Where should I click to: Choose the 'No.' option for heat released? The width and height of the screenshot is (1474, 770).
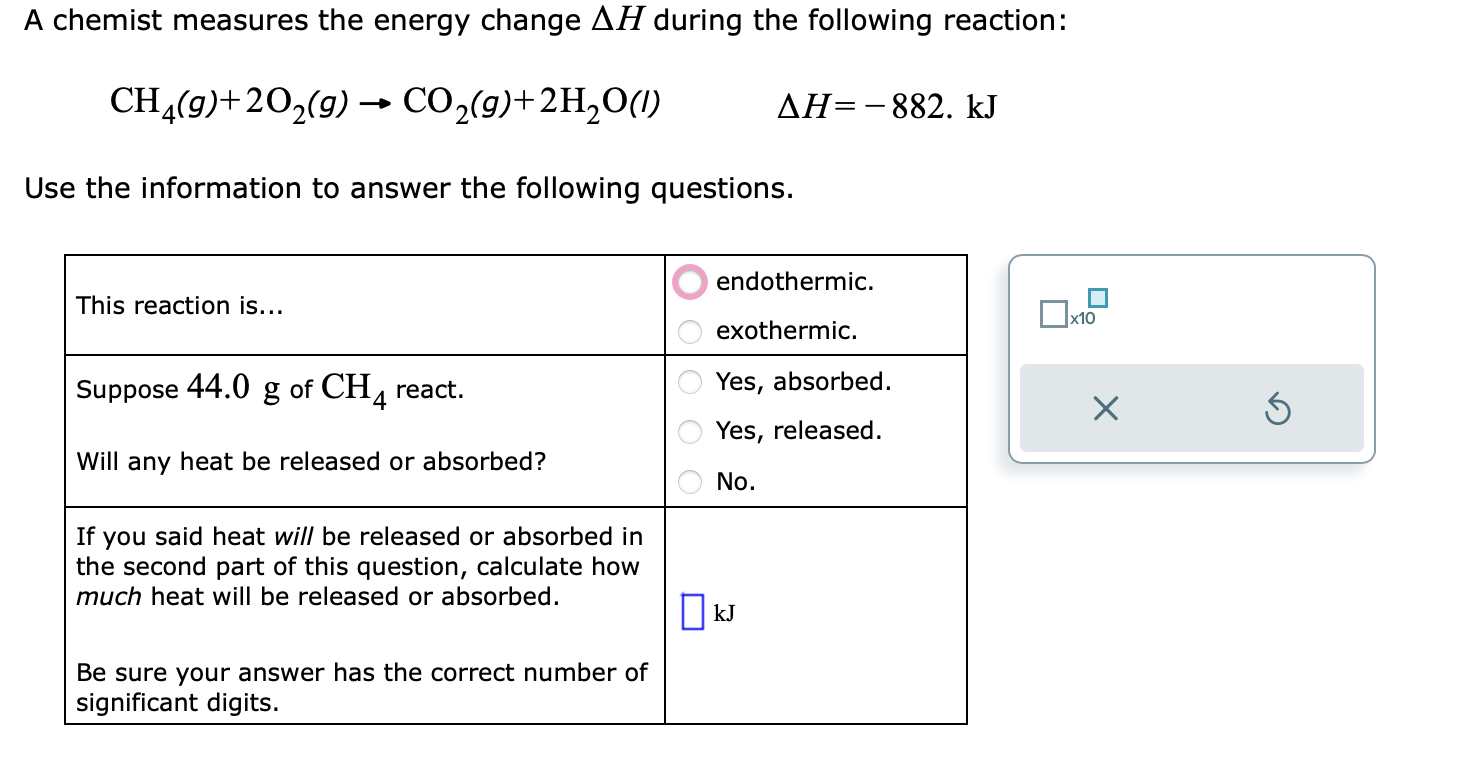click(x=689, y=481)
